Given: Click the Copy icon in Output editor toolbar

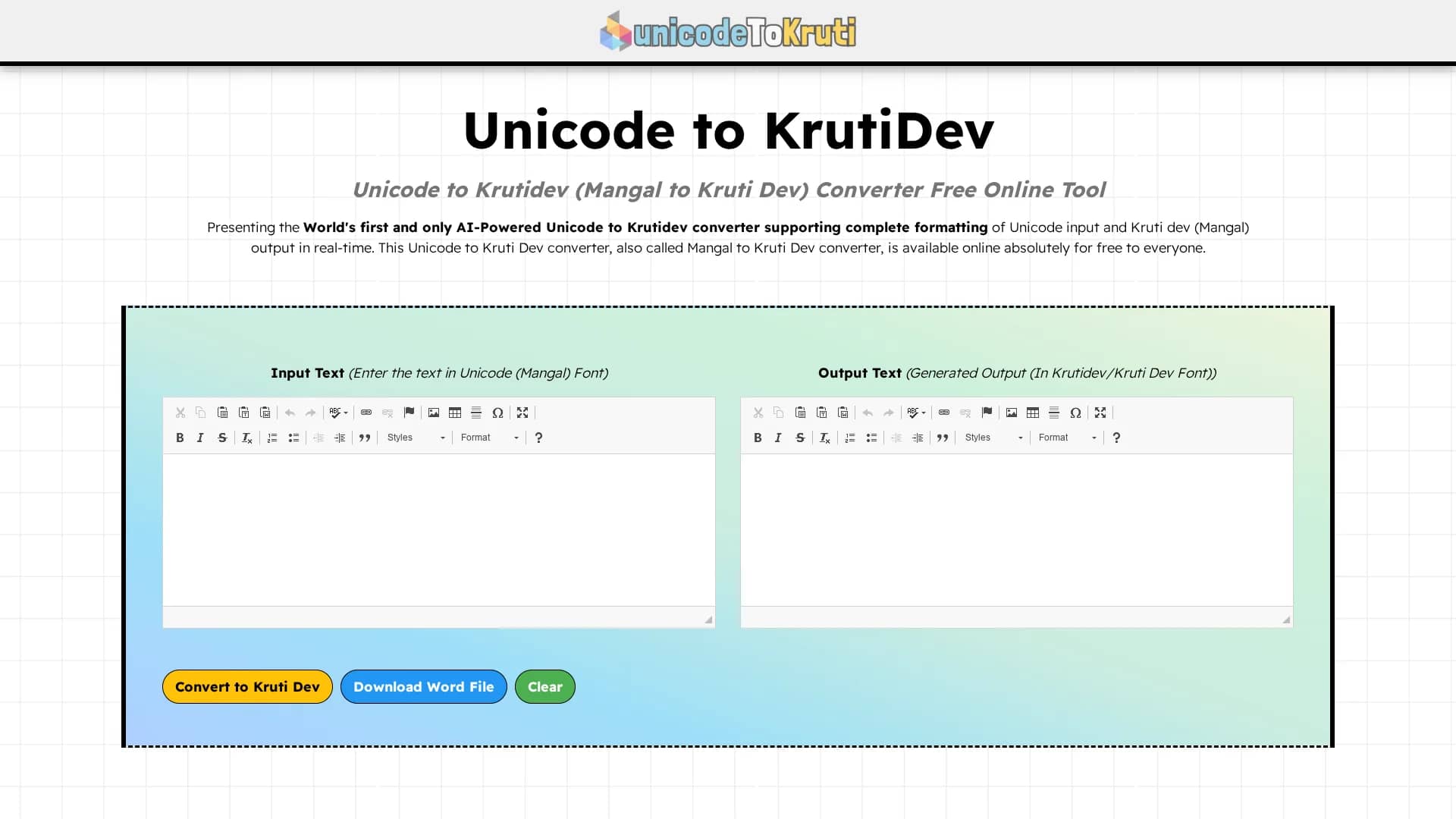Looking at the screenshot, I should 779,413.
